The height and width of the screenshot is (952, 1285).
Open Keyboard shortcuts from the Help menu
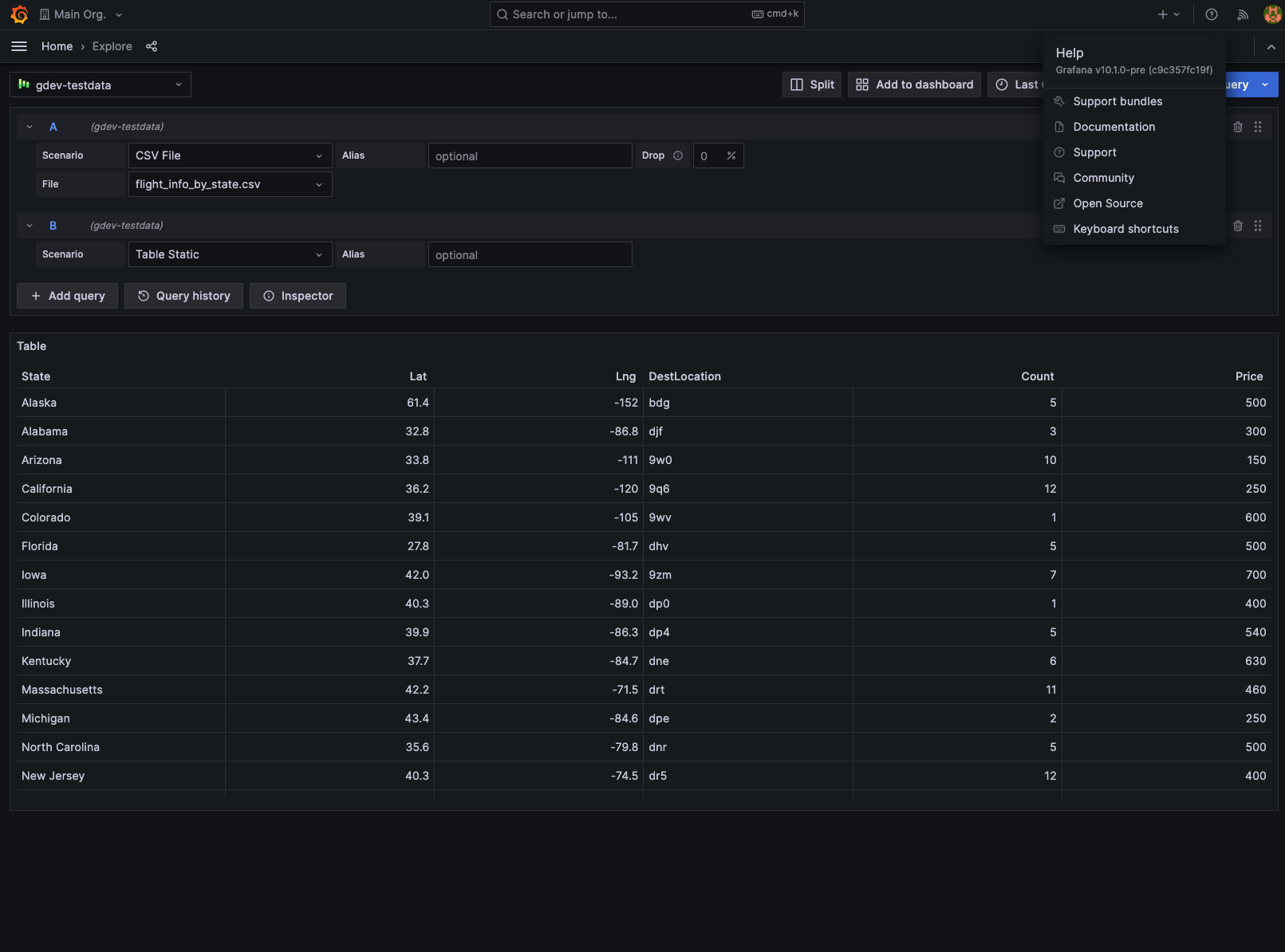tap(1125, 229)
